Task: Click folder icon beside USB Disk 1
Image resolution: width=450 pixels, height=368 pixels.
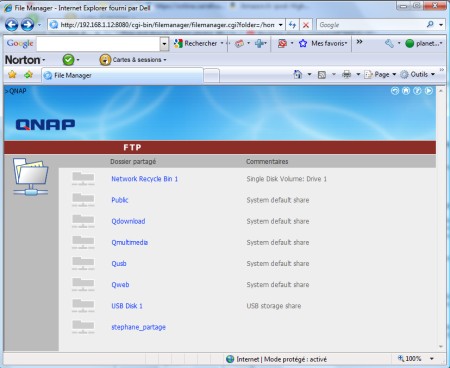Action: click(x=83, y=306)
